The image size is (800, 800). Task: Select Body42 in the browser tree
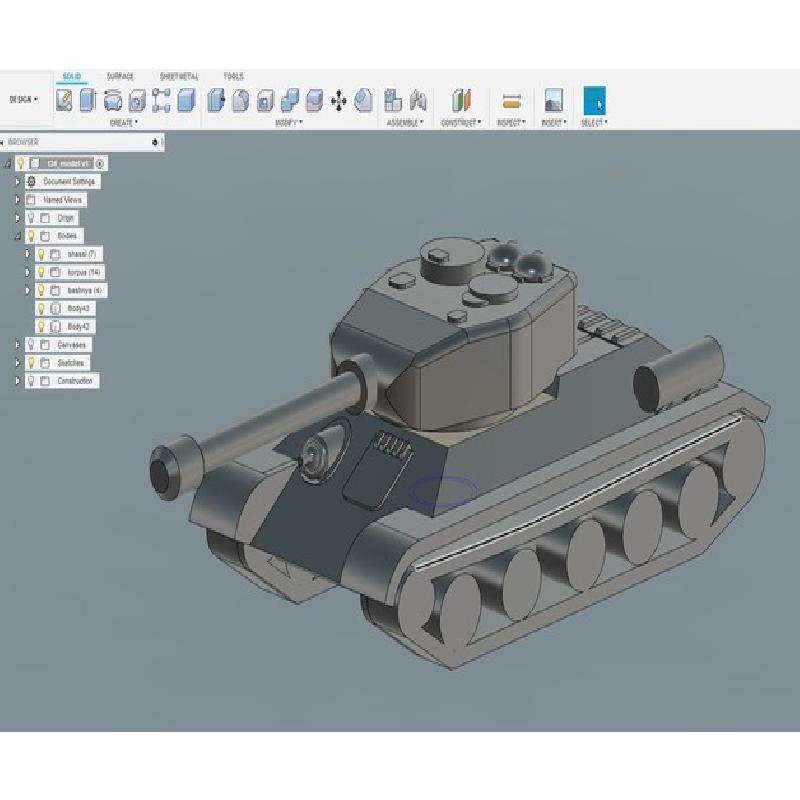click(80, 326)
